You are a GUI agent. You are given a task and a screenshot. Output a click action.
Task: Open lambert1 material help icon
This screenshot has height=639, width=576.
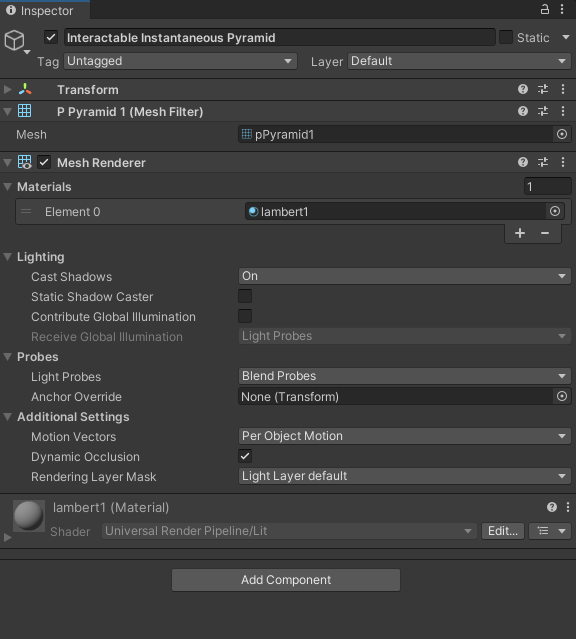coord(552,507)
